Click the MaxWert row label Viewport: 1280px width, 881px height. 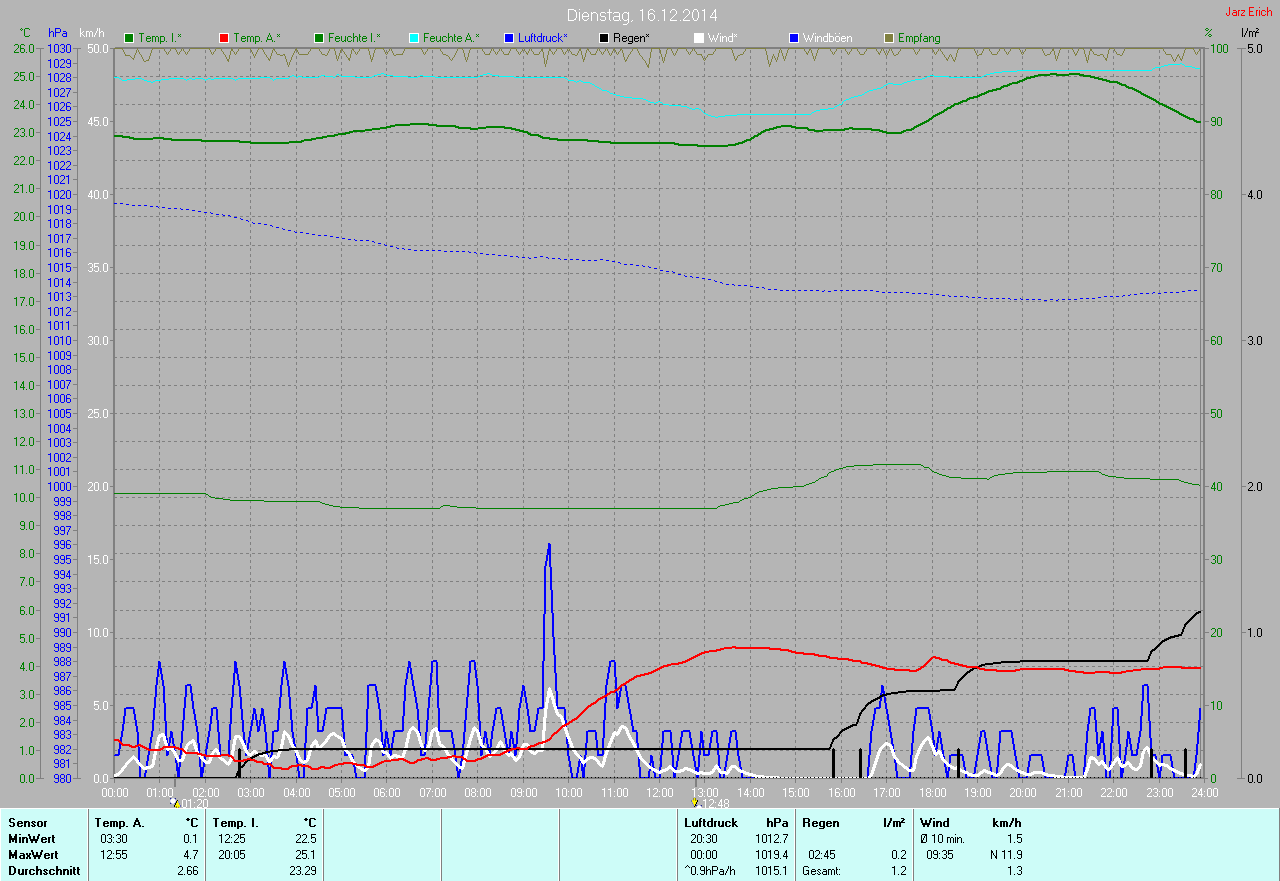(x=33, y=855)
